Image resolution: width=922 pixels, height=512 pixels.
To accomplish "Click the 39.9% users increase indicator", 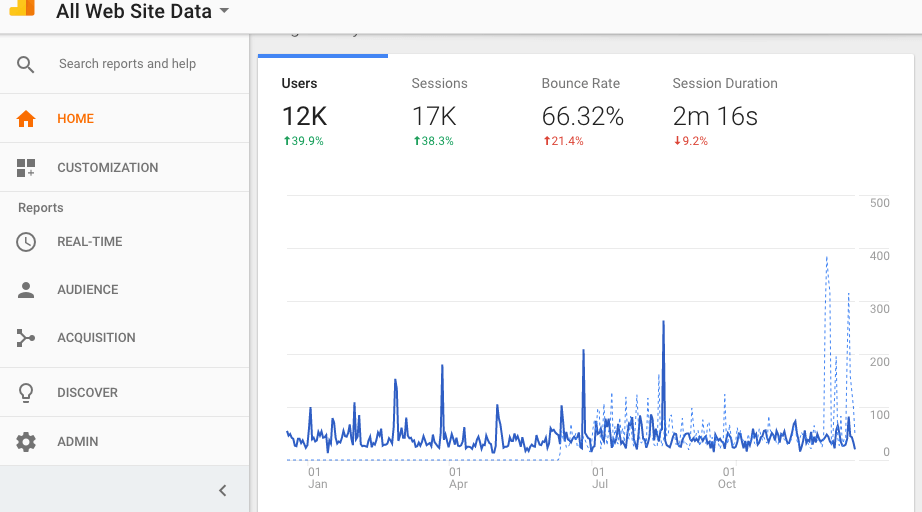I will tap(303, 141).
